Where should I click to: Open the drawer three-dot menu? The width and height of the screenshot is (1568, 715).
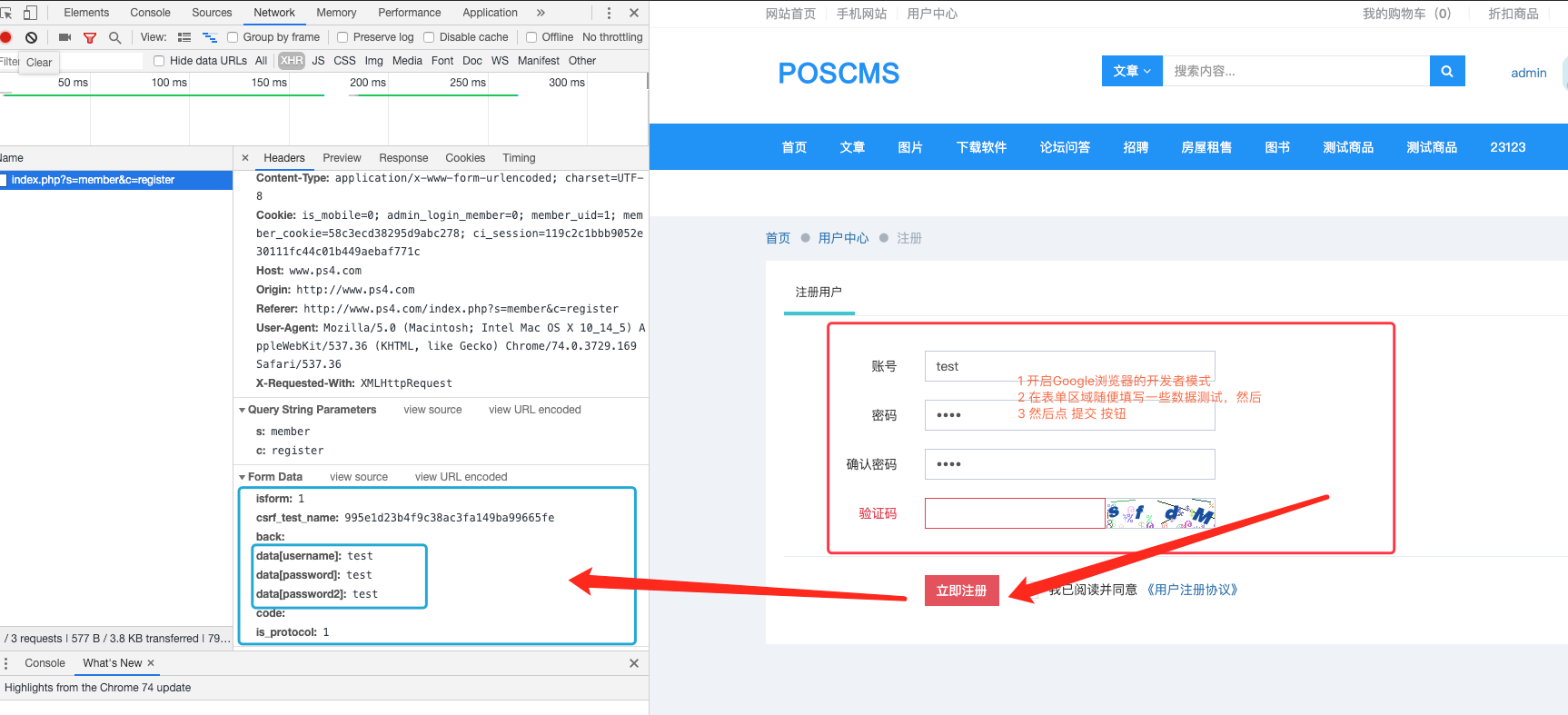tap(5, 663)
